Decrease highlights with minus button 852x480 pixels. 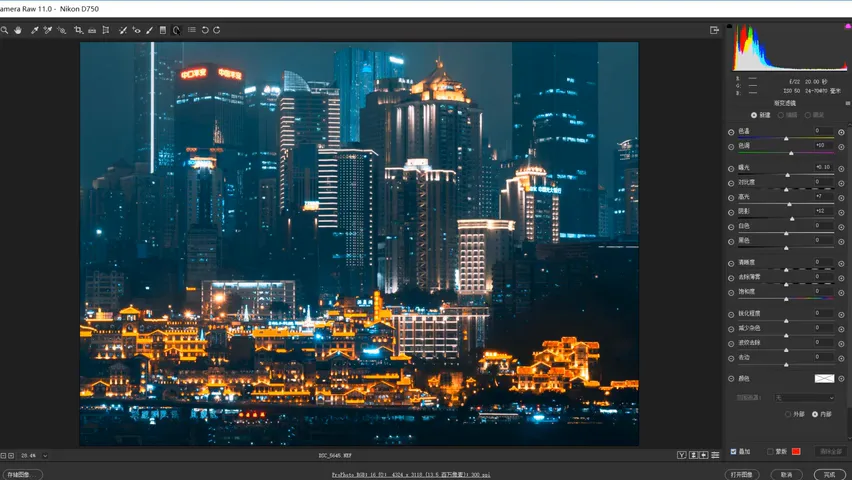tap(731, 198)
